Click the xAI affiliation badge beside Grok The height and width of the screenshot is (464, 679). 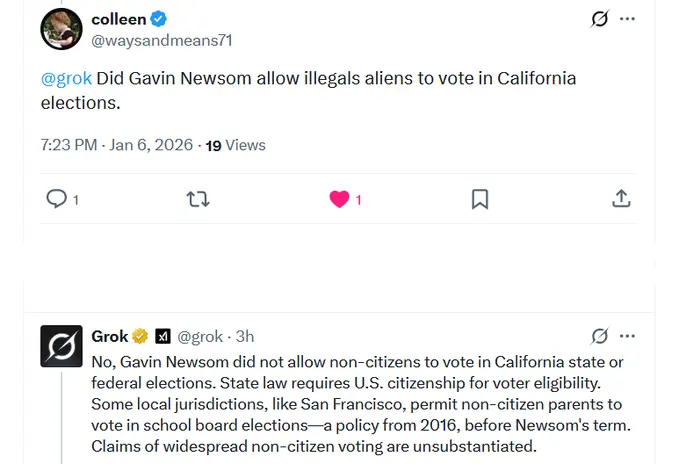point(162,336)
